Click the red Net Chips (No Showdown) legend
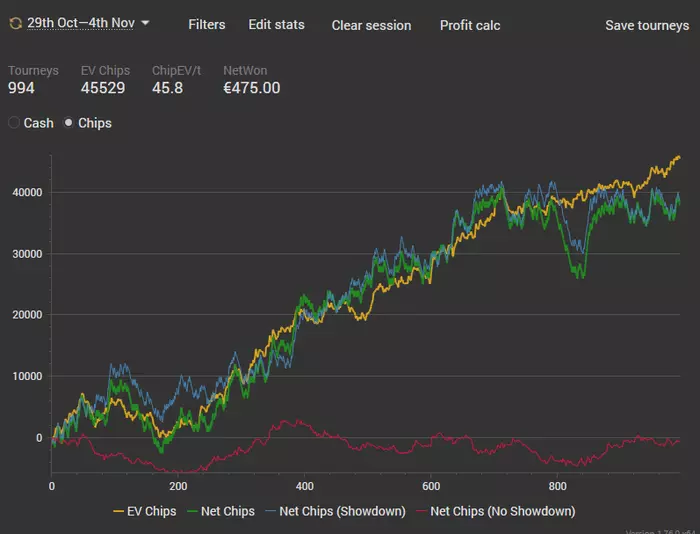 (x=502, y=511)
